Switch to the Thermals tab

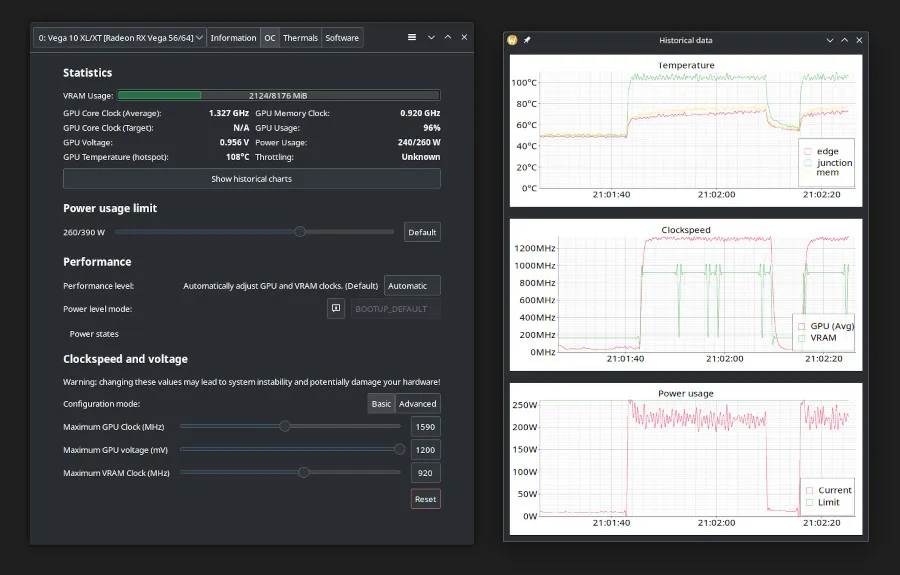[x=300, y=38]
